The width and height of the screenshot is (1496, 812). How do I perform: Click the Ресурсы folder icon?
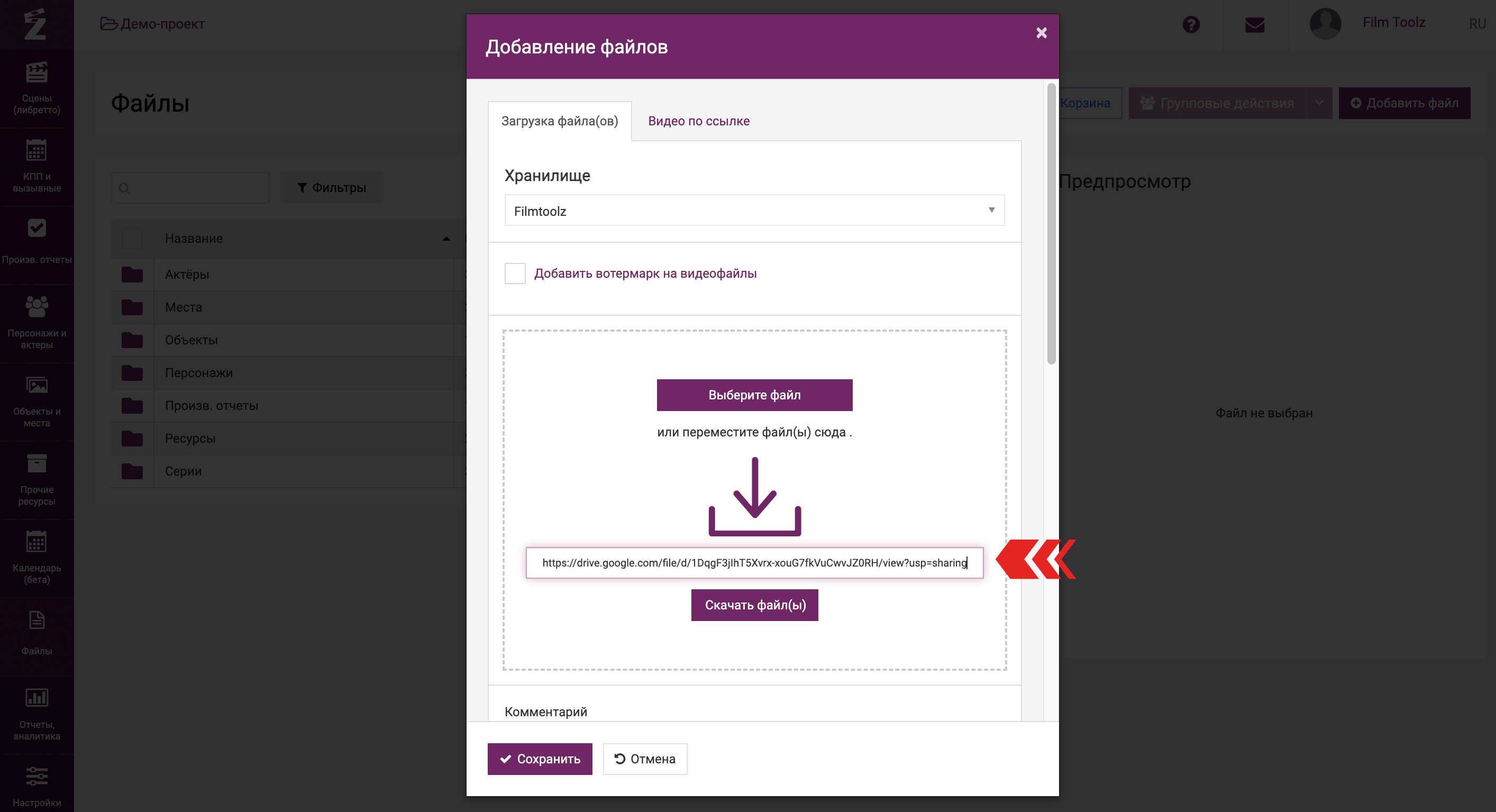coord(132,438)
